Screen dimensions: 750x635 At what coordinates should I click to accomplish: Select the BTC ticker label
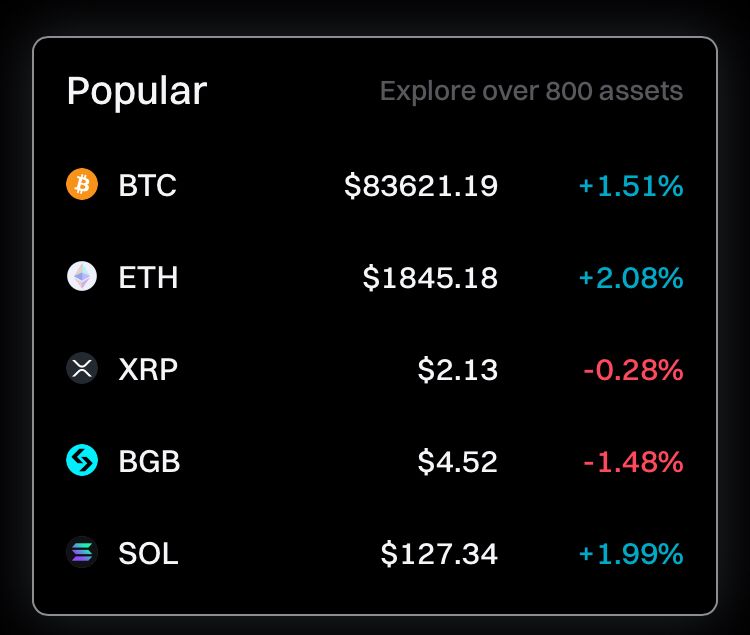(x=147, y=185)
